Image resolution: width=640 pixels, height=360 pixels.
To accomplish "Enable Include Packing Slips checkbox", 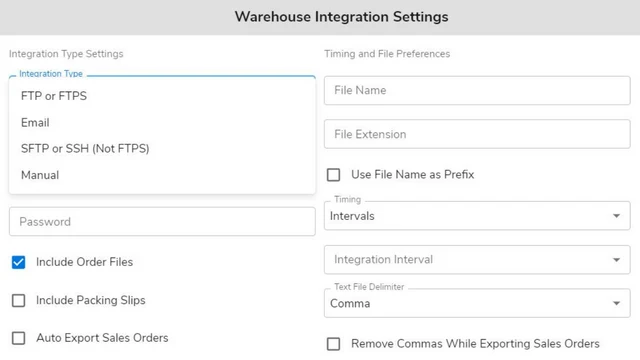I will 18,300.
